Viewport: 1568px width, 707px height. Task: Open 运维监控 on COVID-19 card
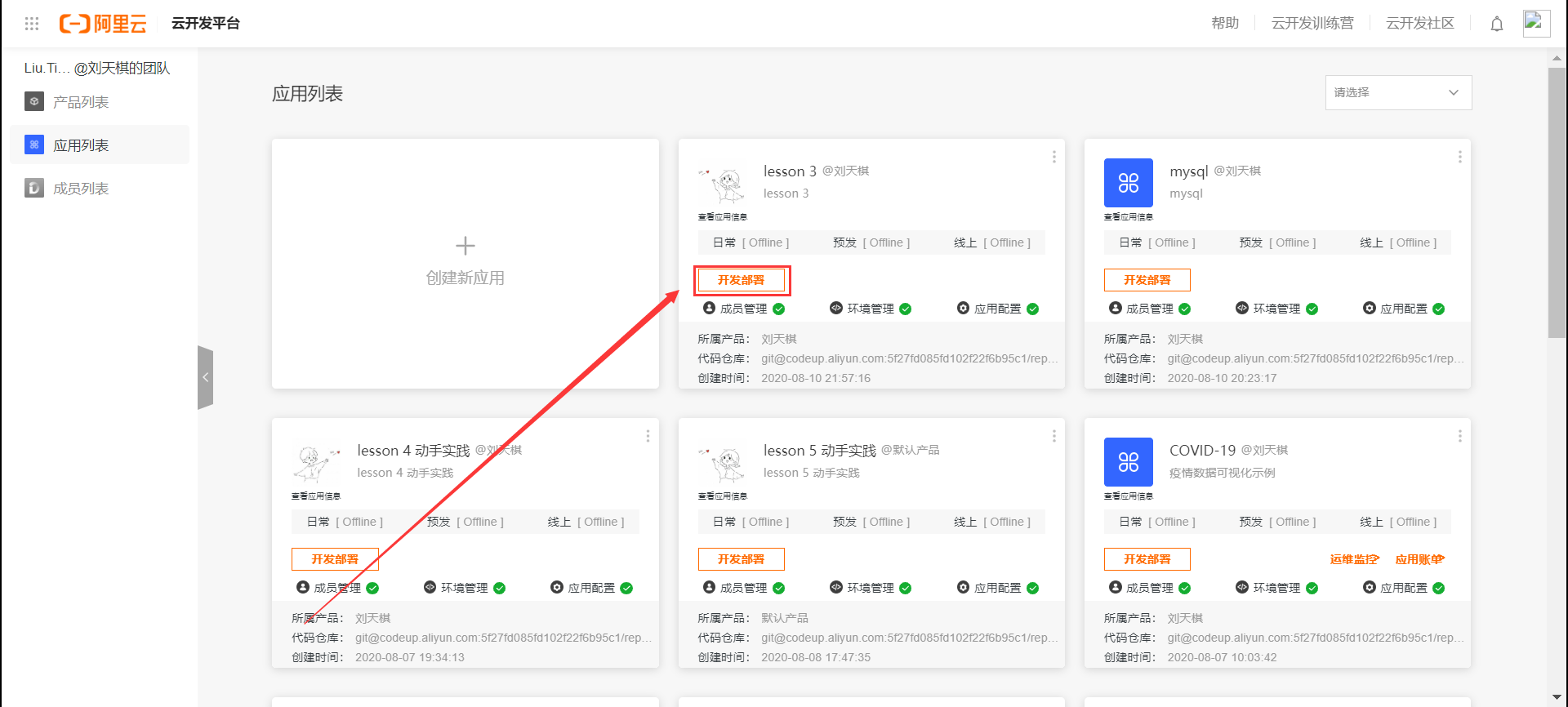(1354, 559)
